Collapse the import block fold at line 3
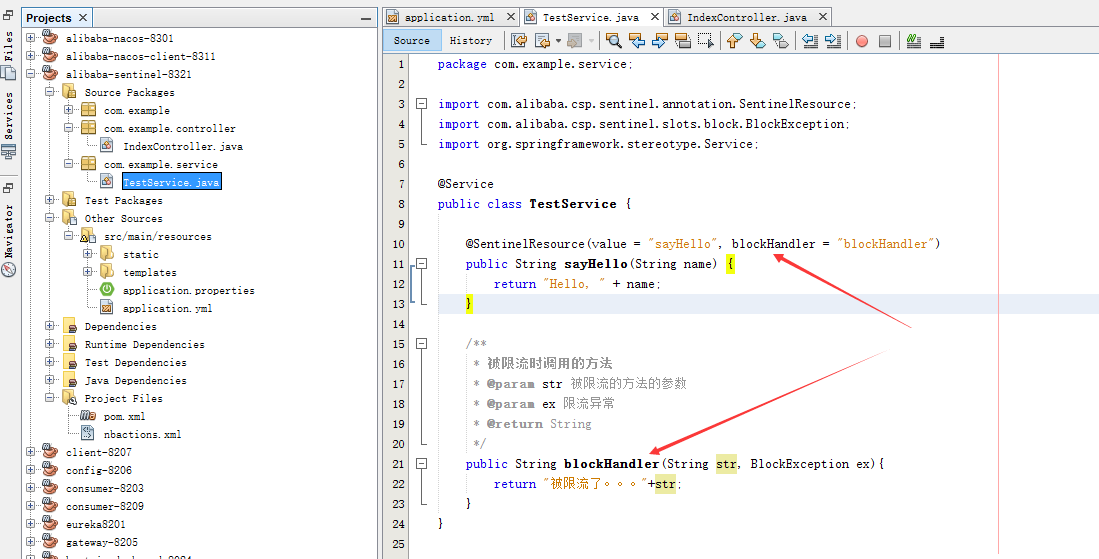Screen dimensions: 1099x559 tap(421, 104)
